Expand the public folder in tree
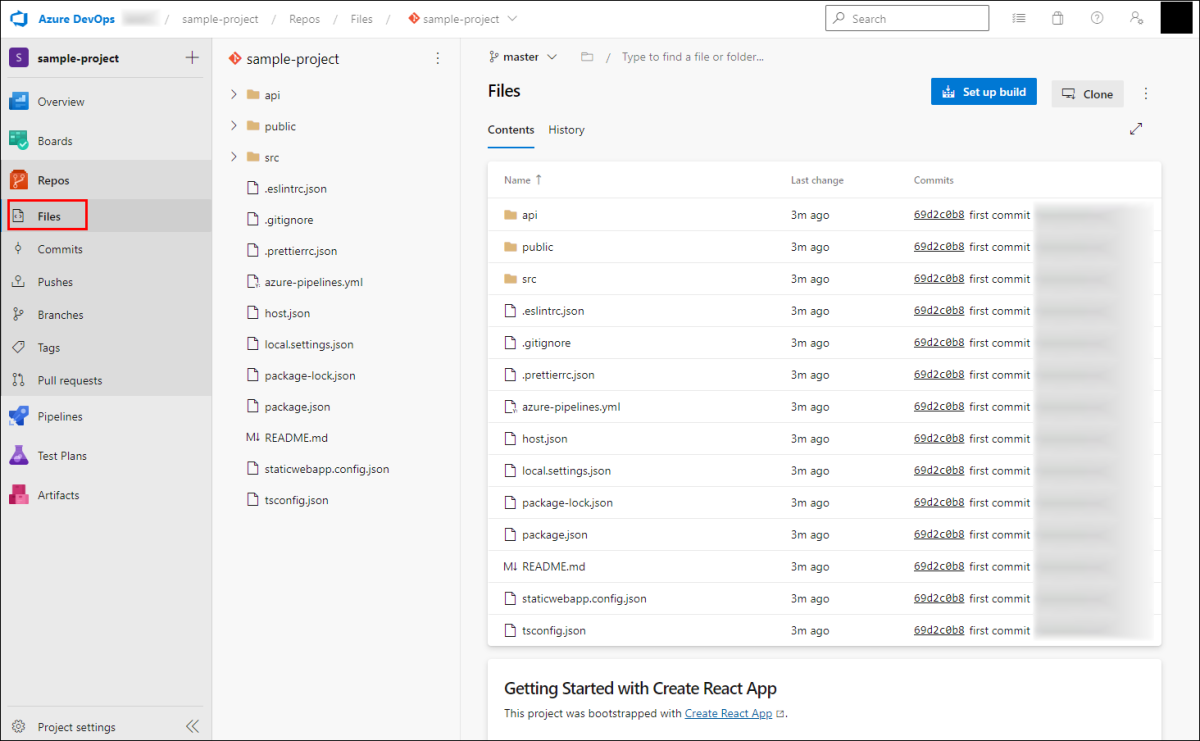Screen dimensions: 1200x741 coord(234,126)
